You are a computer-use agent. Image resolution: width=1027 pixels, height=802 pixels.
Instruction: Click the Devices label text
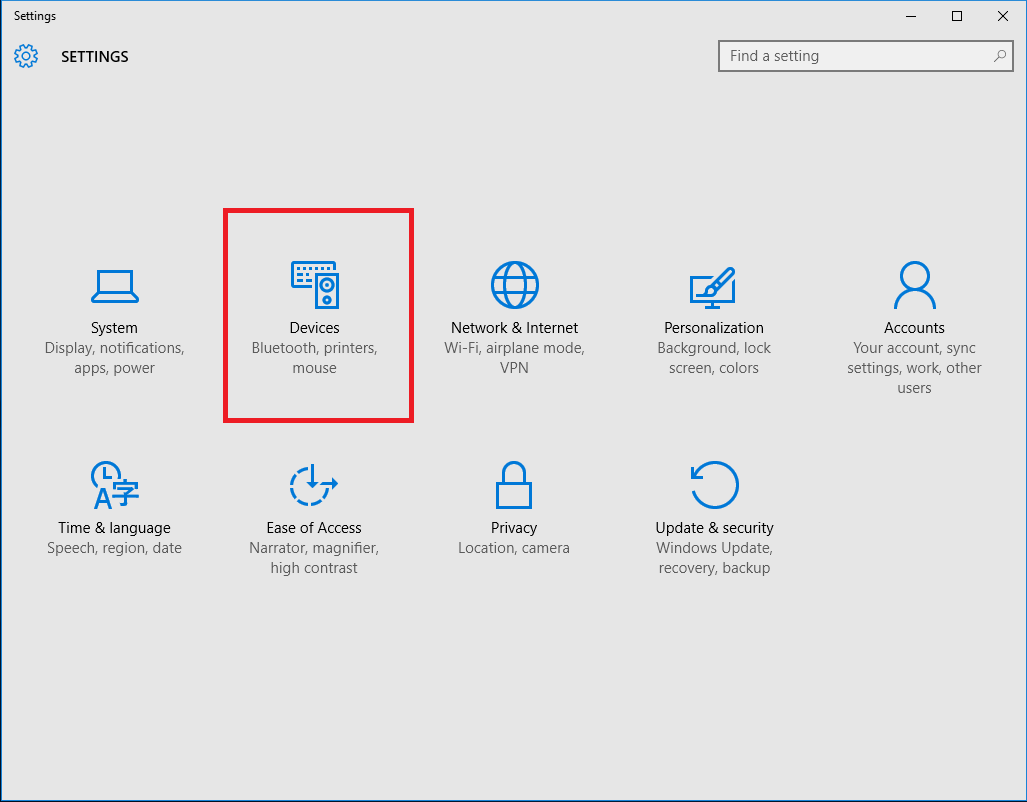[x=314, y=328]
